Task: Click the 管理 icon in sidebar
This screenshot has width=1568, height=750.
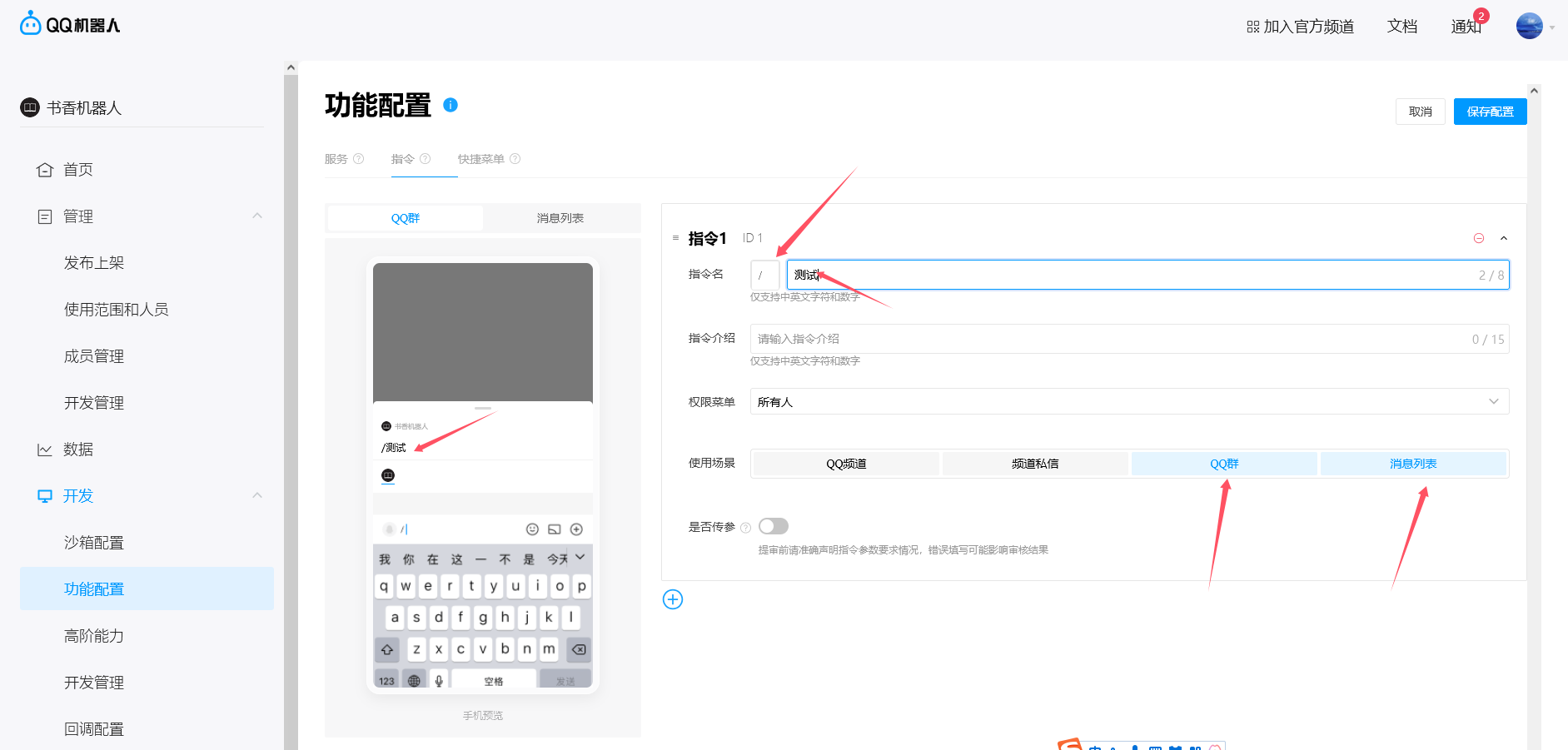Action: (45, 216)
